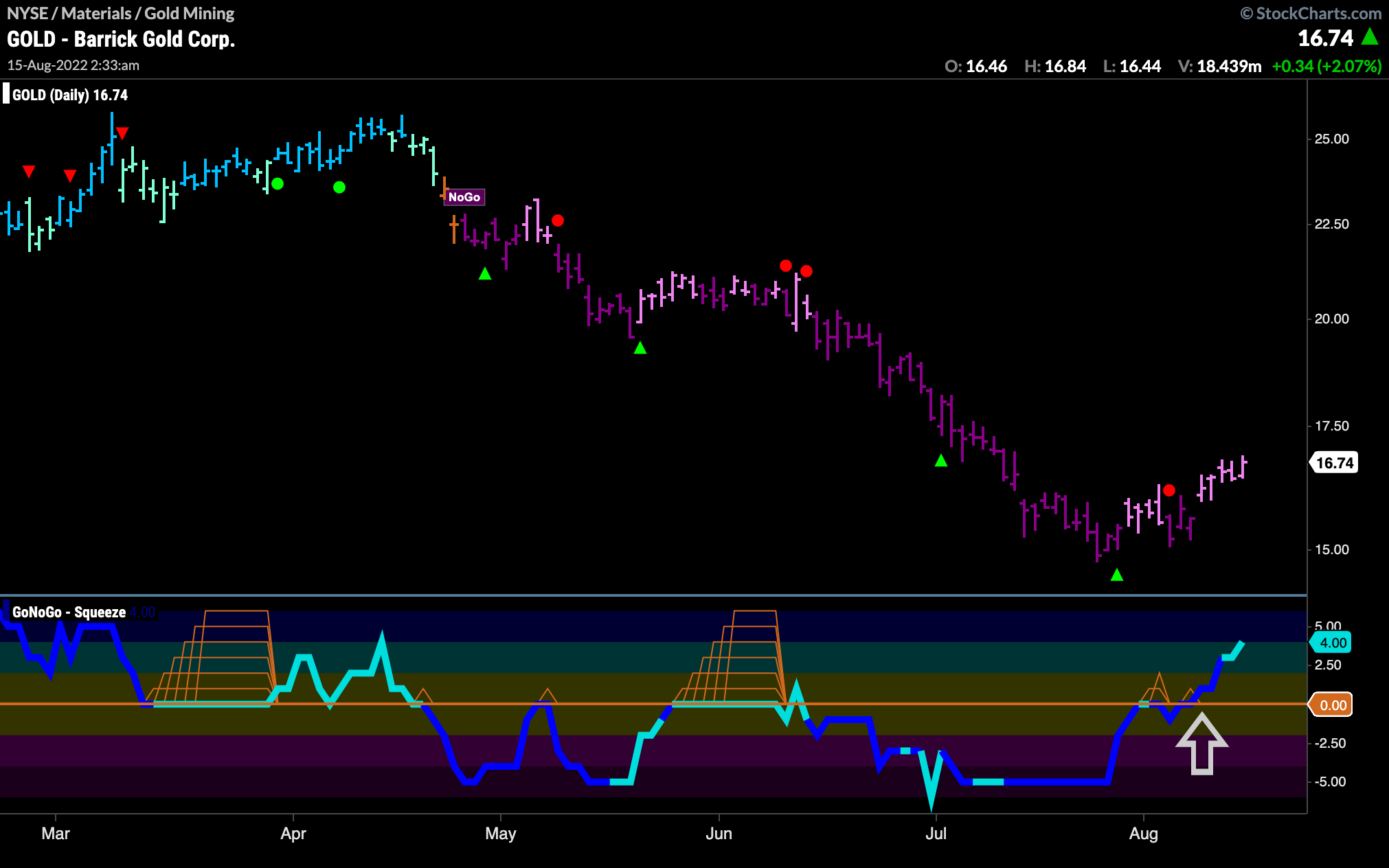Click the +0.34 (+2.07%) change value
Image resolution: width=1389 pixels, height=868 pixels.
click(1326, 66)
